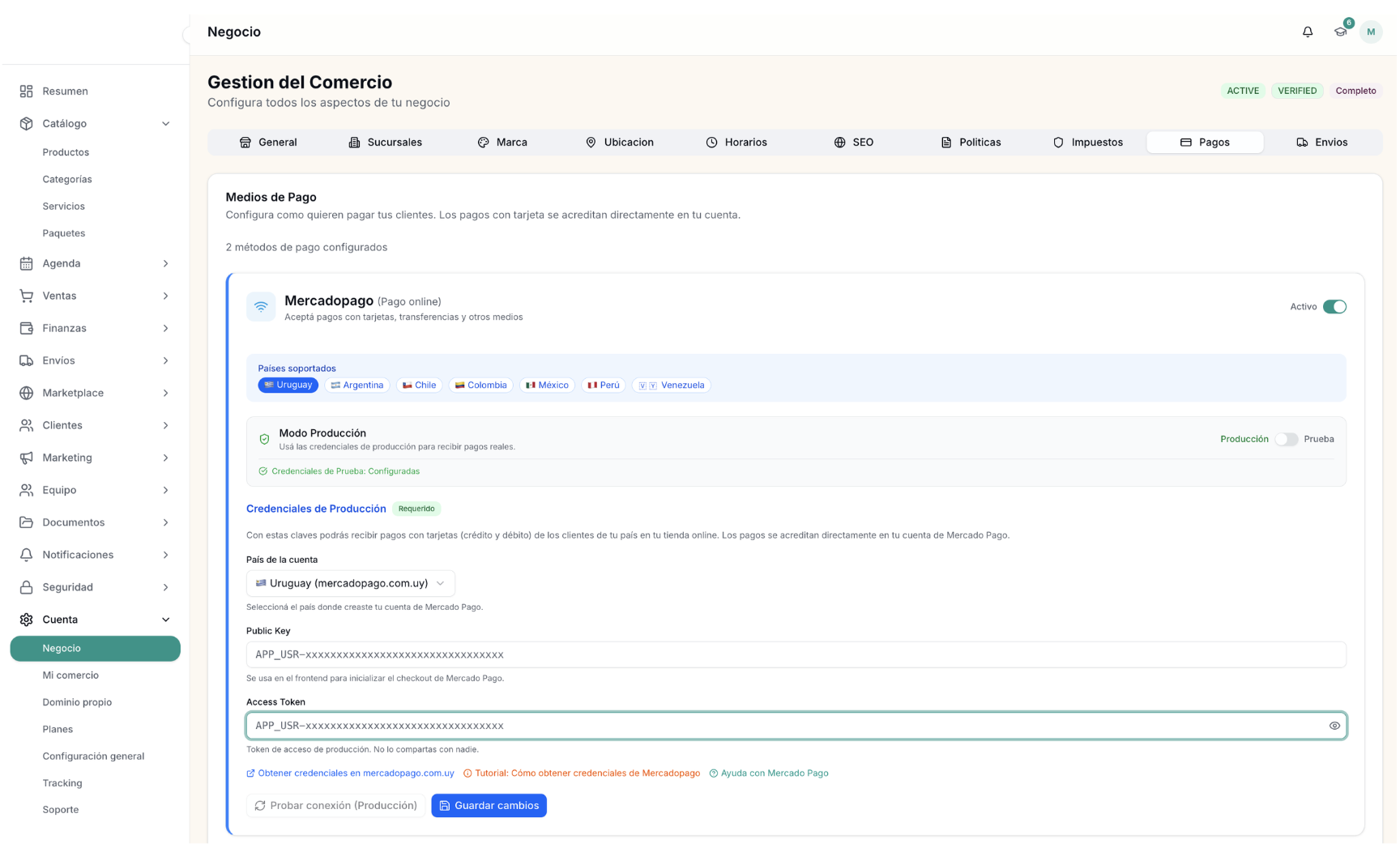This screenshot has height=852, width=1400.
Task: Click the Seguridad lock icon
Action: click(26, 587)
